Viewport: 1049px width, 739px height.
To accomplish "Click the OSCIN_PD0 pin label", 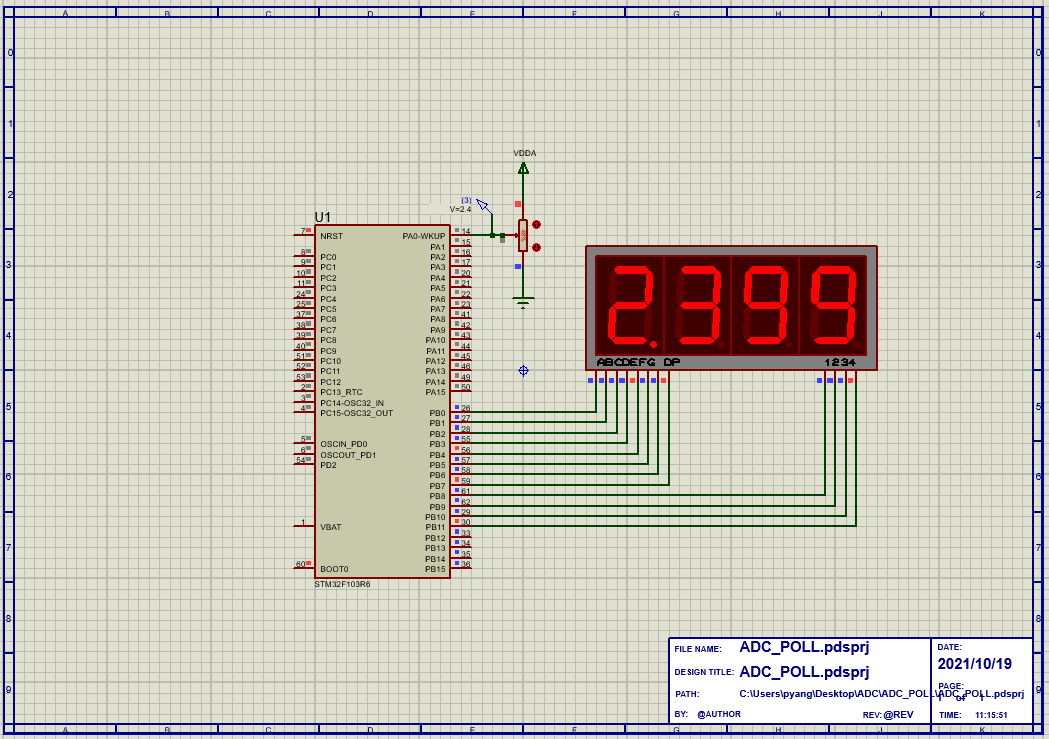I will point(343,444).
